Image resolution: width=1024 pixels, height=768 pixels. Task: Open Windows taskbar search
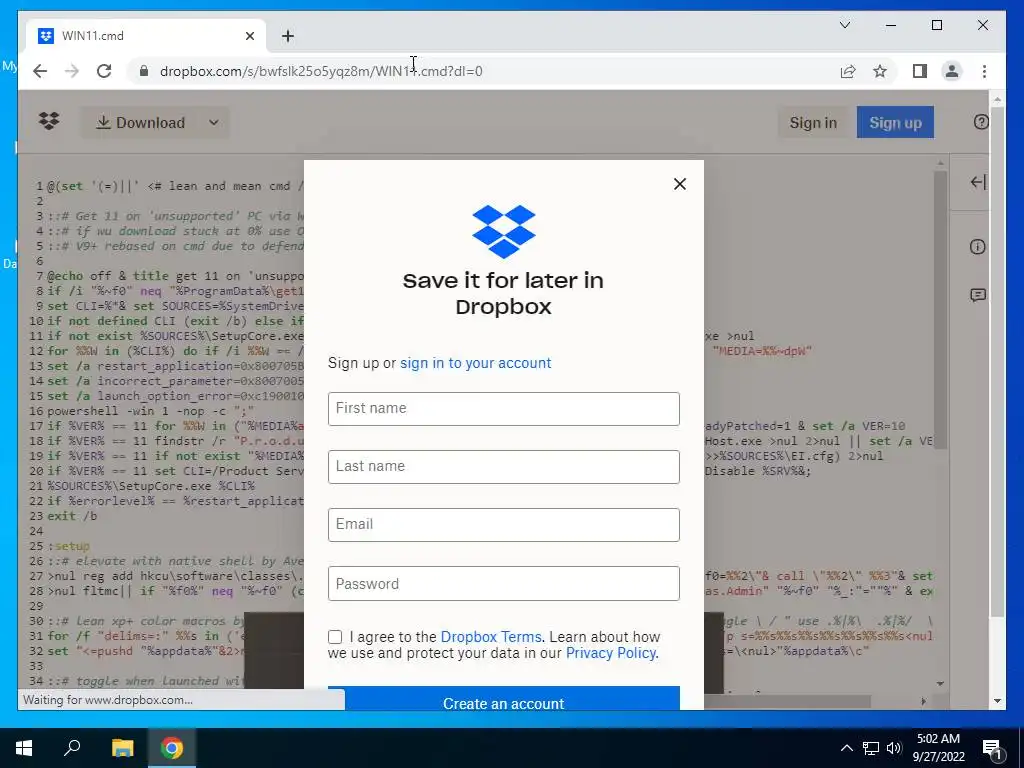tap(72, 748)
